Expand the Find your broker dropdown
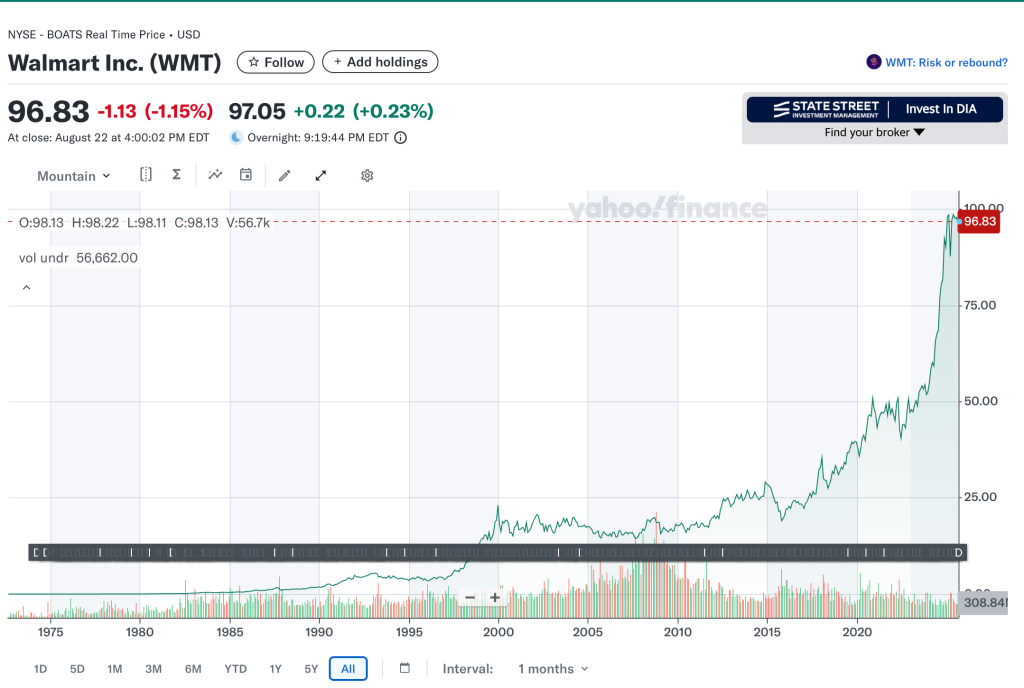 (x=874, y=131)
